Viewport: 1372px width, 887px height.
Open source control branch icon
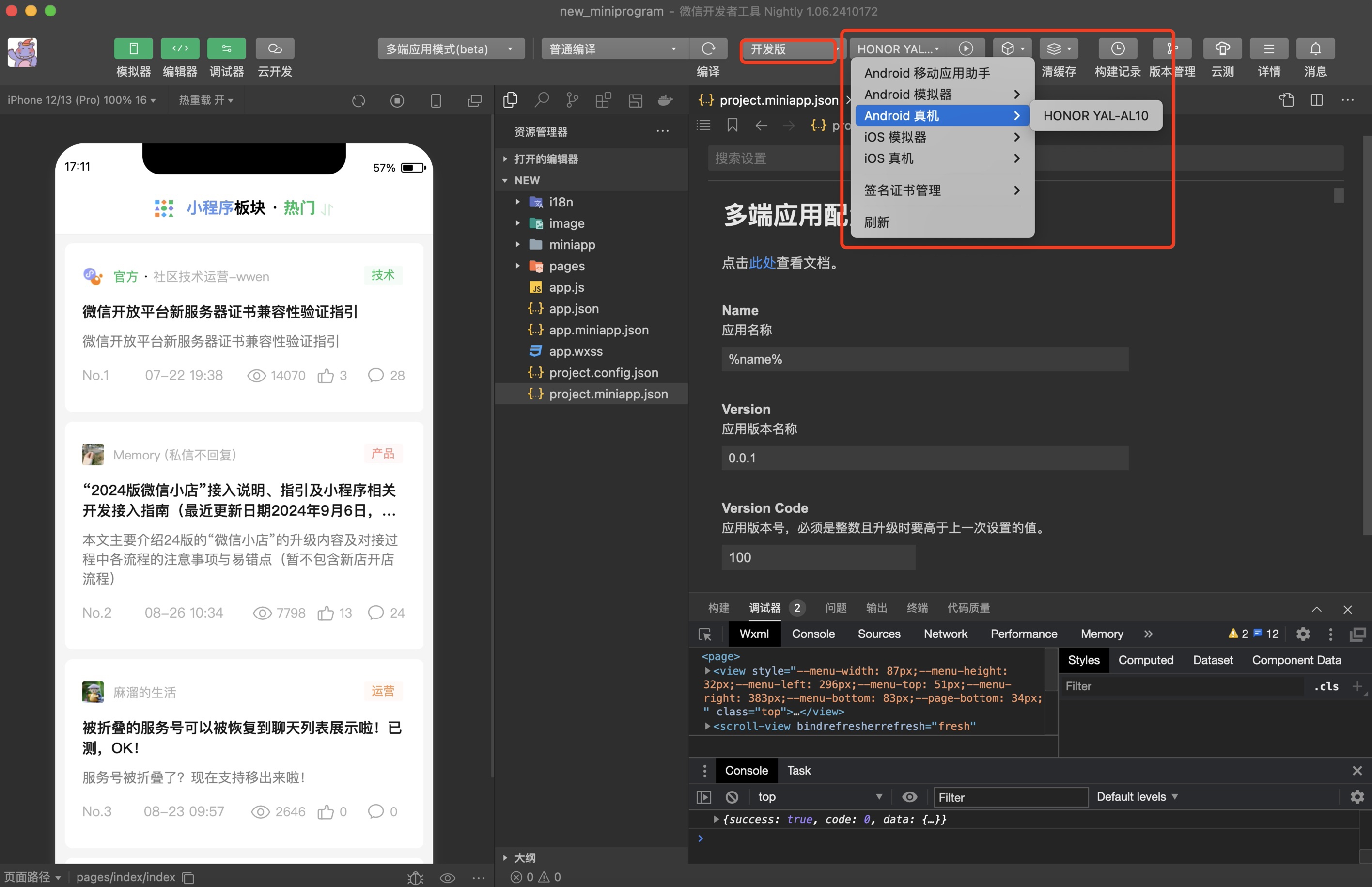pyautogui.click(x=572, y=100)
